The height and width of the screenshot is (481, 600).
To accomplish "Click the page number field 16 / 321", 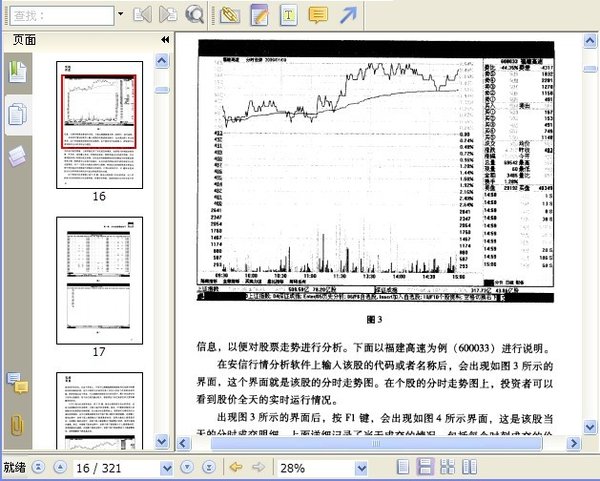I will [116, 468].
